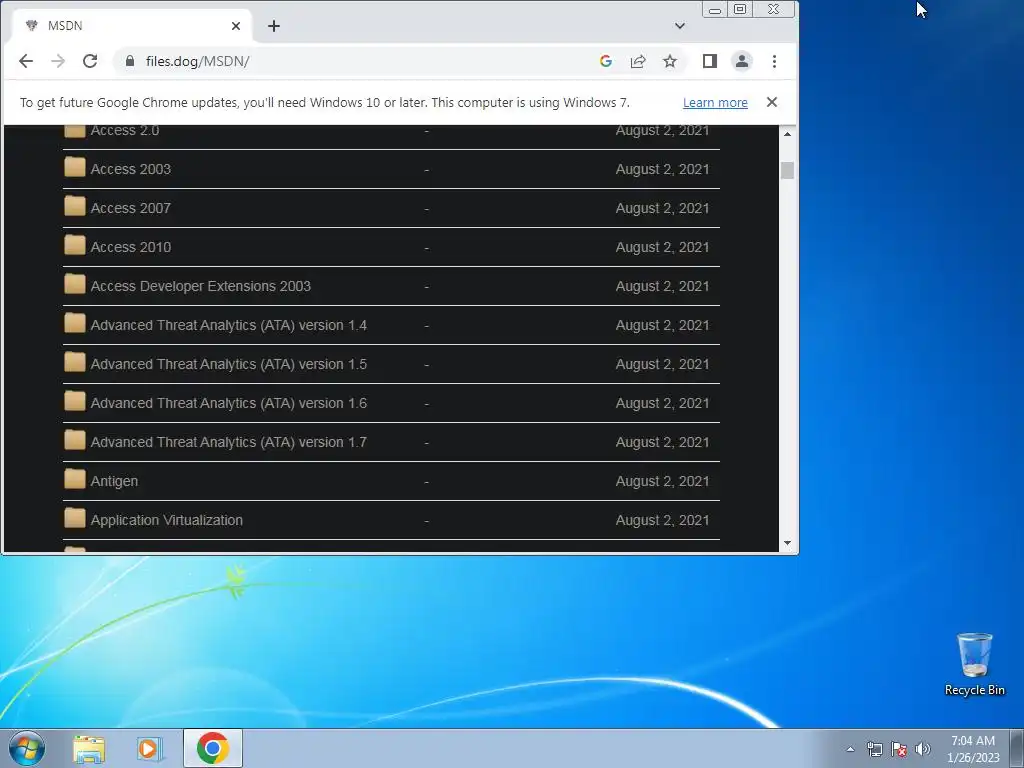Go back using Chrome's back arrow

pos(25,61)
